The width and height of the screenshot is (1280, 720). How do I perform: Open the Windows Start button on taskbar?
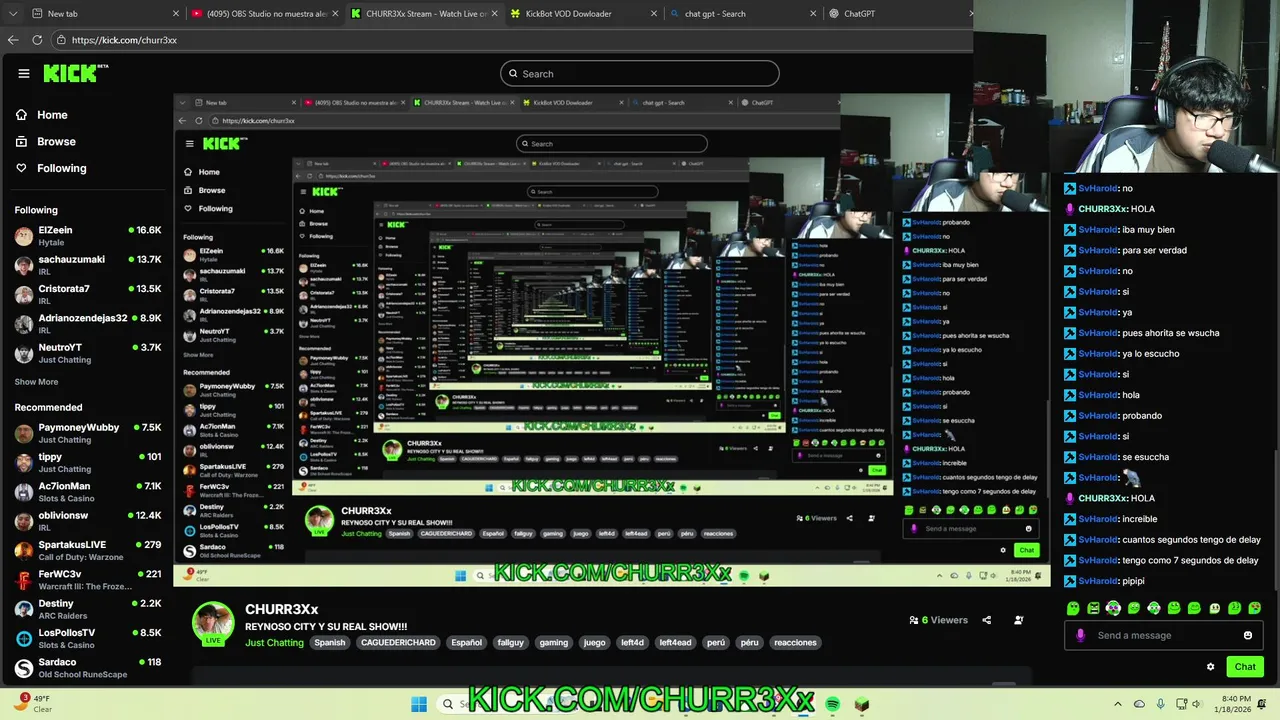coord(419,704)
